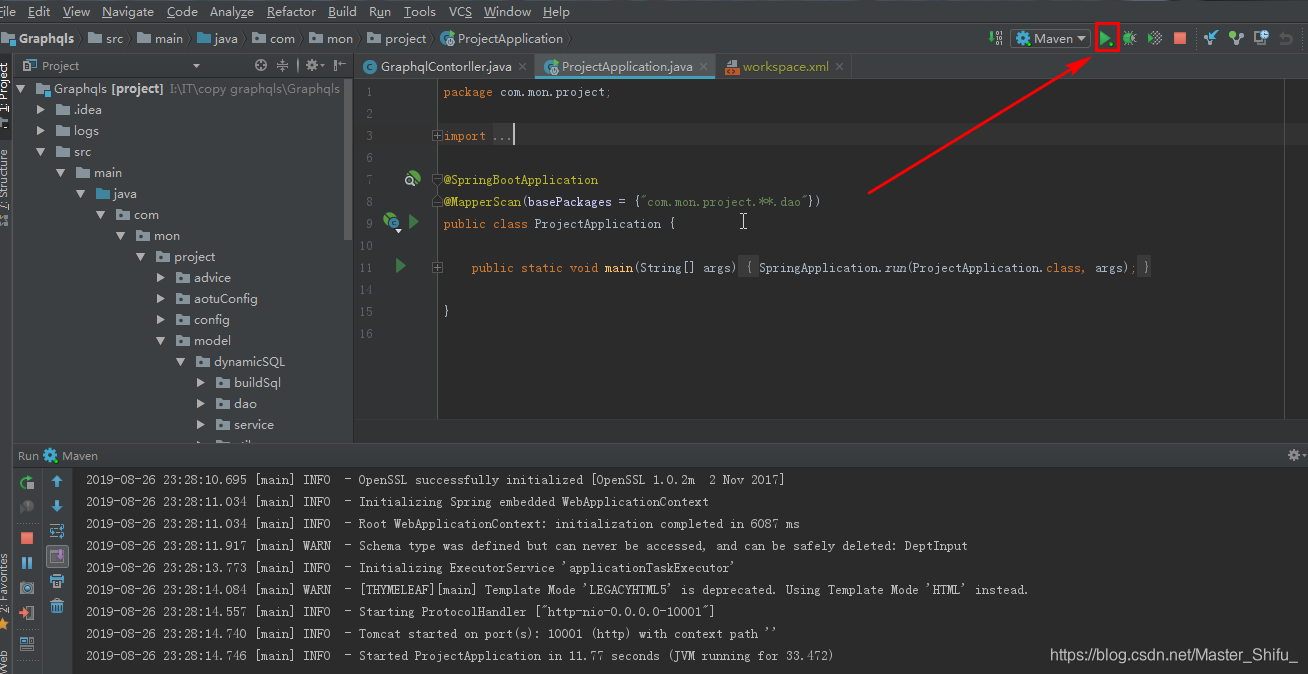Image resolution: width=1308 pixels, height=674 pixels.
Task: Collapse the main folder node
Action: click(61, 173)
